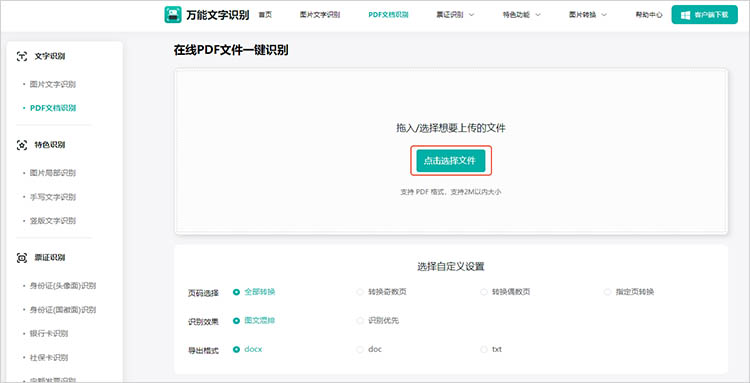Choose doc export format

[369, 350]
